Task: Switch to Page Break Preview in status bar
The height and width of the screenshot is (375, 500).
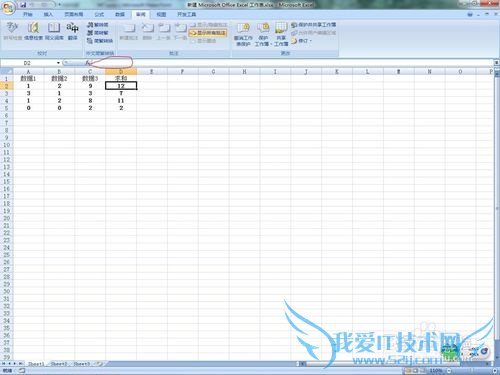Action: click(423, 371)
